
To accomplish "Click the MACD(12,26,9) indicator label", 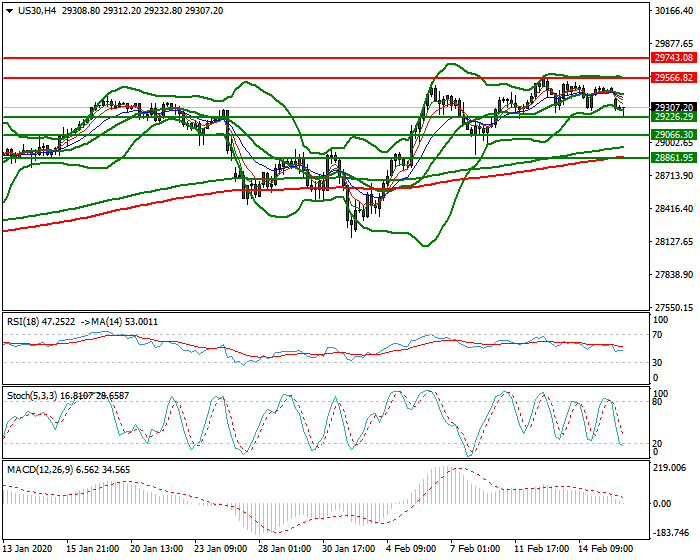I will [40, 470].
